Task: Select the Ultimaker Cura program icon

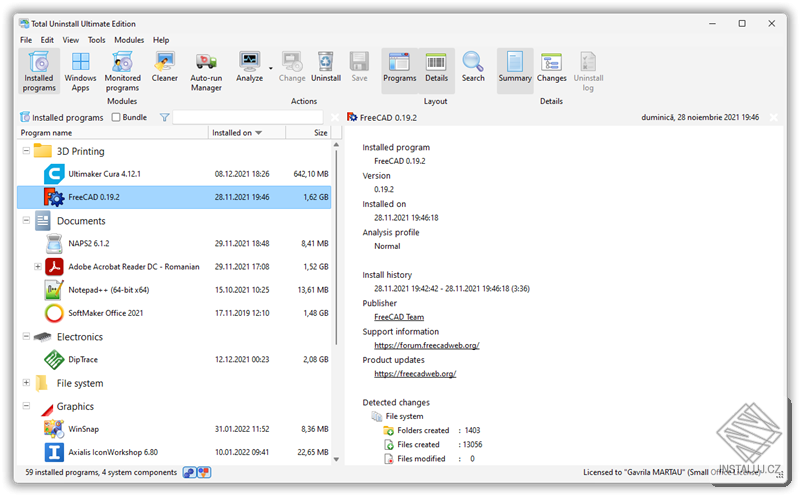Action: click(x=54, y=174)
